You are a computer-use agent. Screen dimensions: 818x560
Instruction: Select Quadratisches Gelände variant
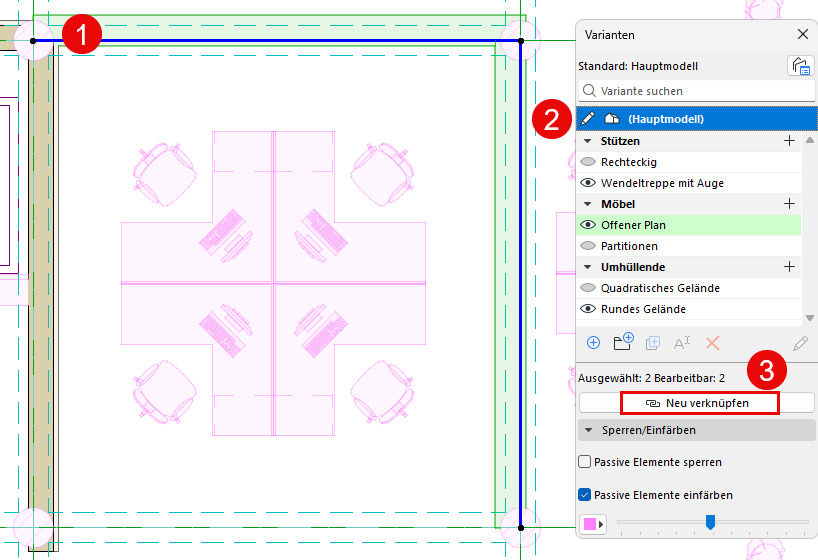[x=689, y=288]
